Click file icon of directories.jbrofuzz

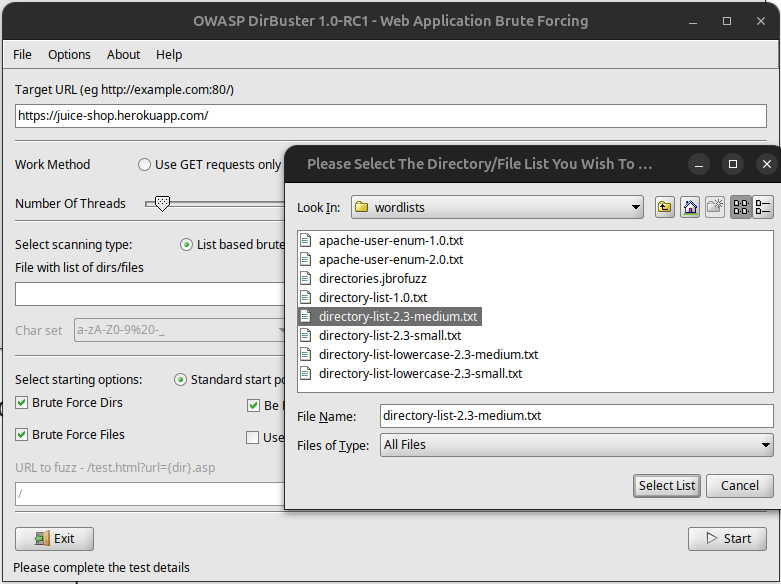tap(306, 279)
